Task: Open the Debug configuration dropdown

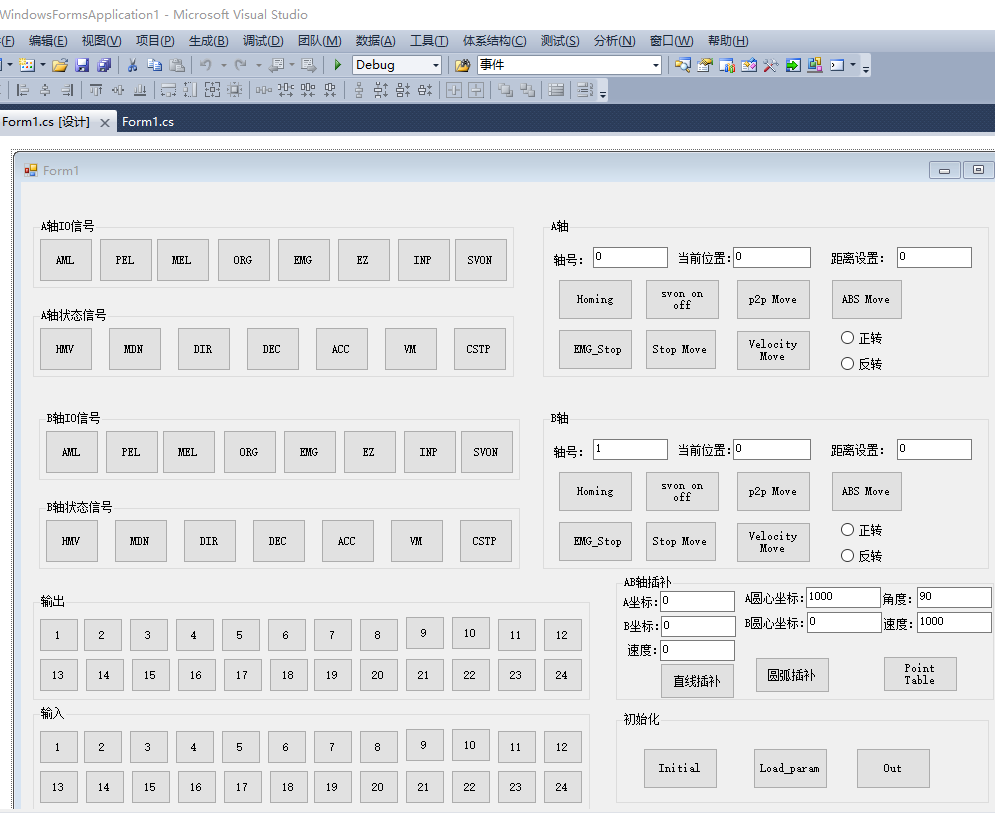Action: (435, 65)
